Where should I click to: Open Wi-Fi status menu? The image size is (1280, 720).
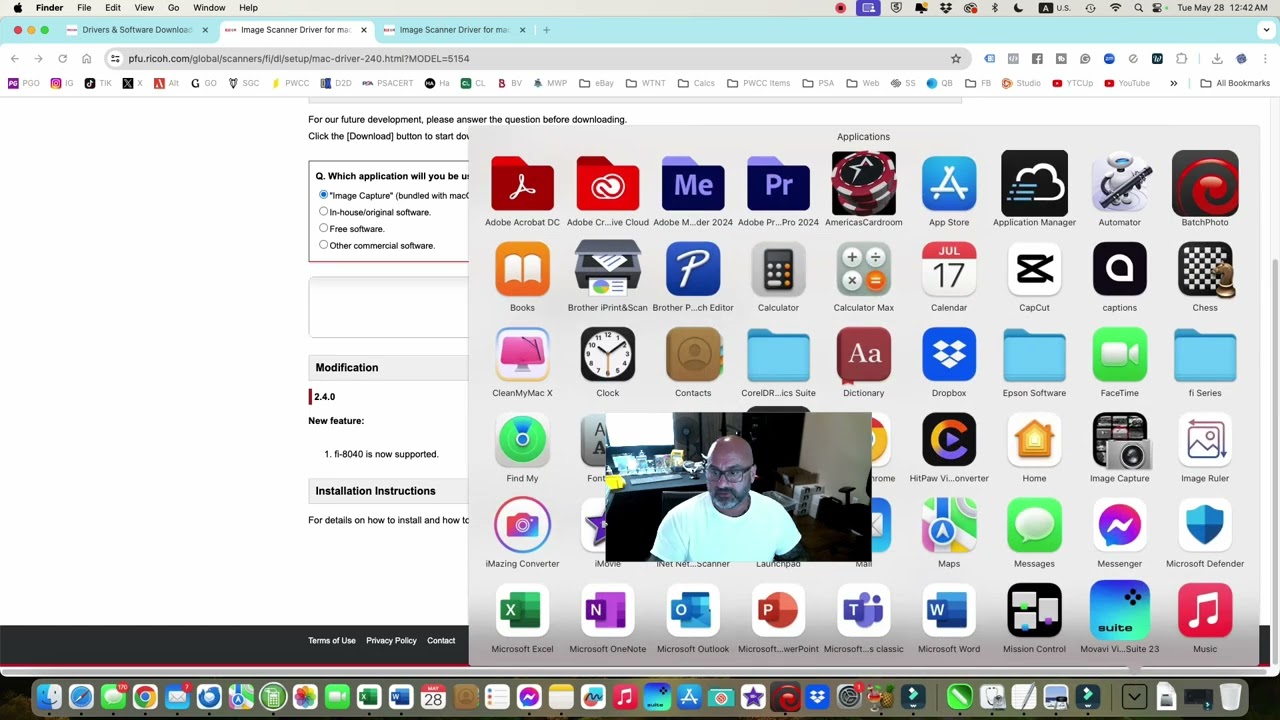coord(1115,8)
